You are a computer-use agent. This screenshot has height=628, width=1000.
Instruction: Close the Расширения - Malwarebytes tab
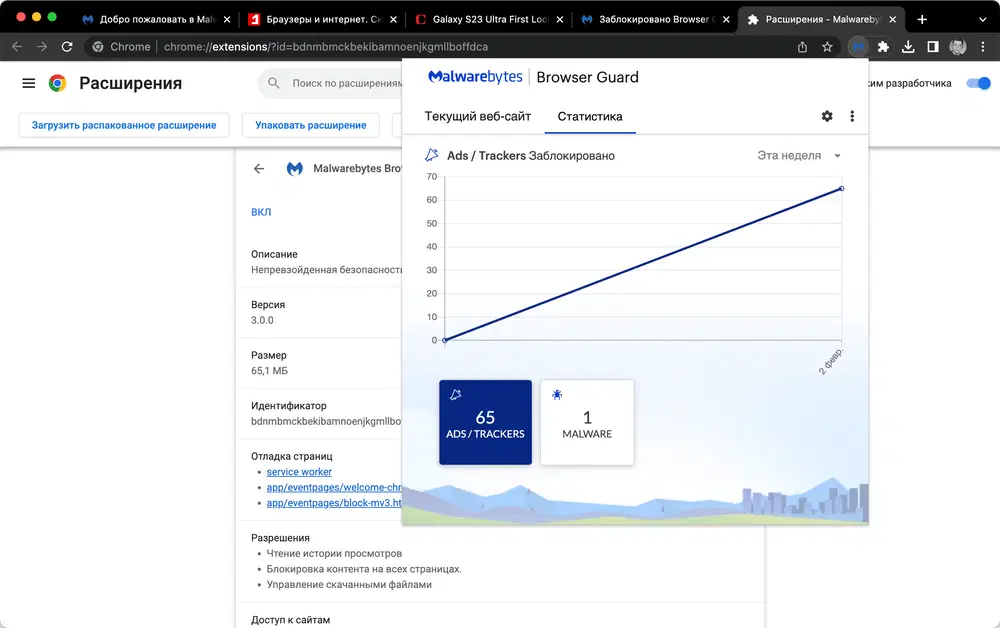[892, 19]
